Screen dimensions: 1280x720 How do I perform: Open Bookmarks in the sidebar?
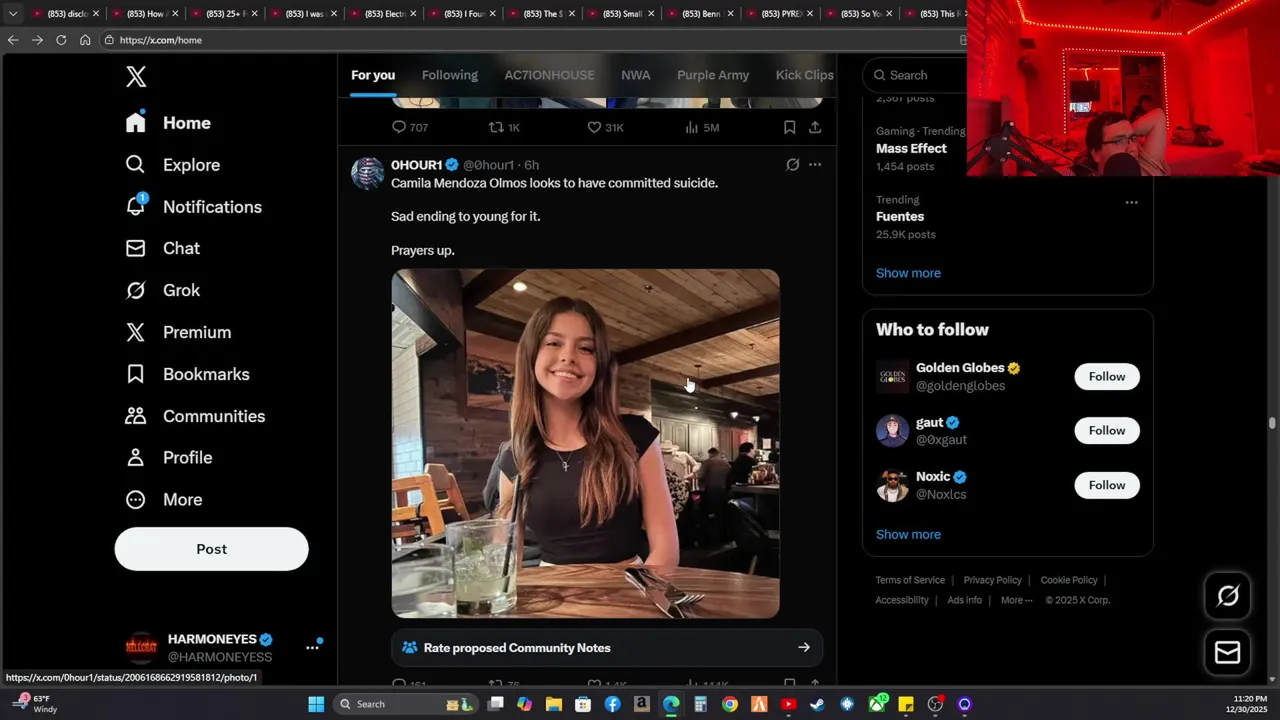(187, 374)
